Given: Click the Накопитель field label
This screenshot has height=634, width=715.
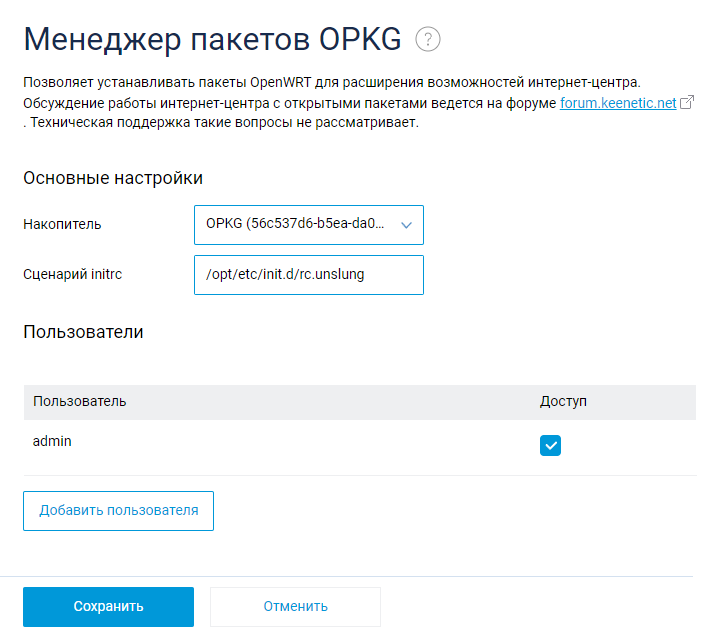Looking at the screenshot, I should point(62,225).
